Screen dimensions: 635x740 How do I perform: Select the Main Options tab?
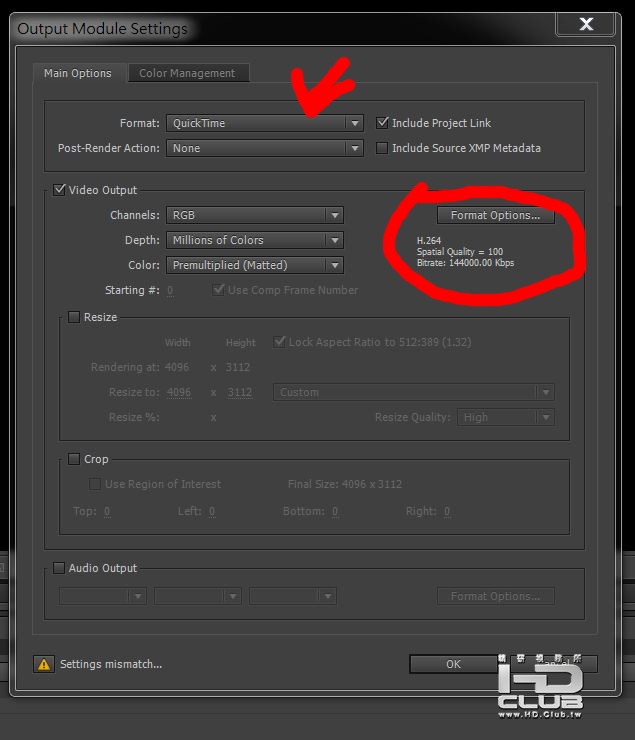78,73
